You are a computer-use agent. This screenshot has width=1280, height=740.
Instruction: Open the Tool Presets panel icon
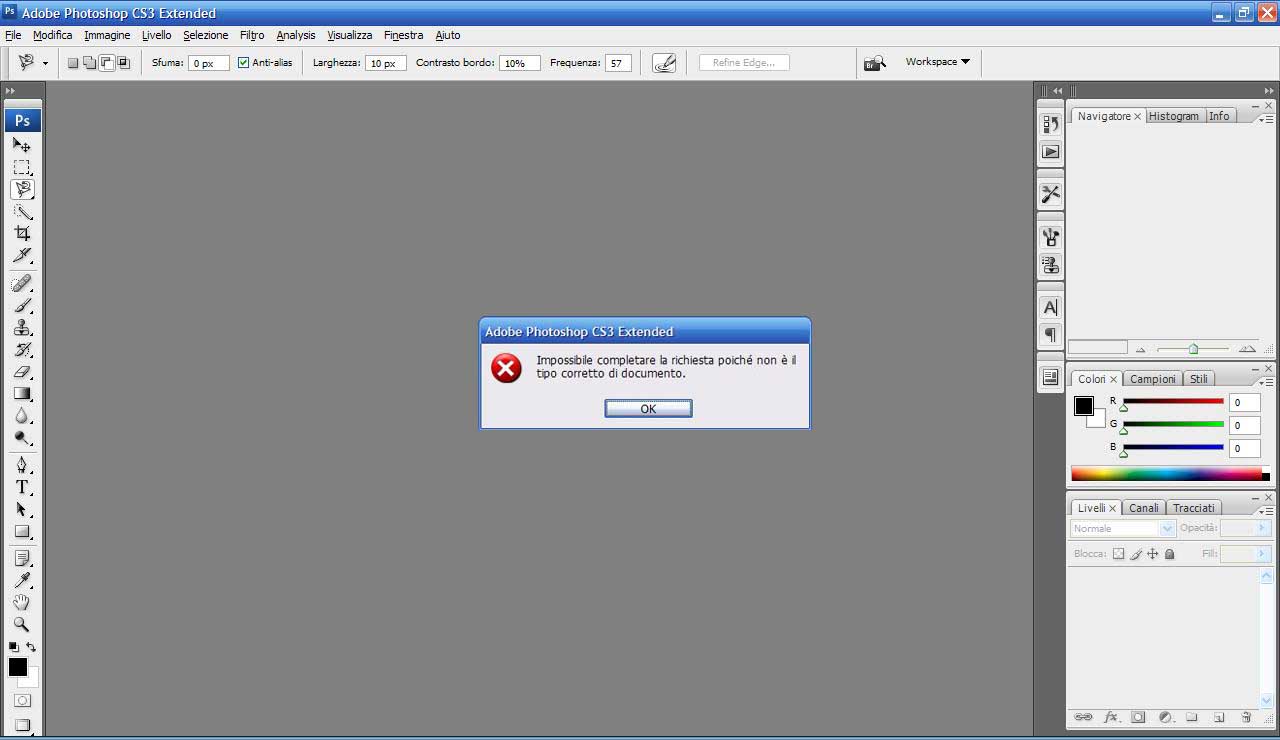click(1050, 194)
